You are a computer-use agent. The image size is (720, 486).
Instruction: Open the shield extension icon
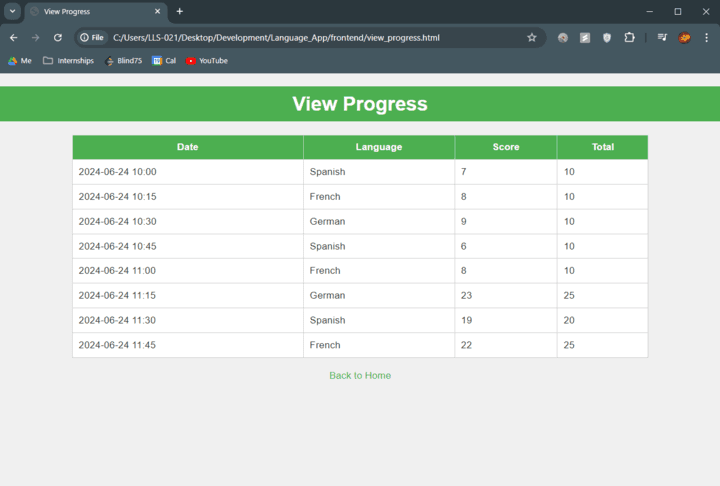click(x=607, y=38)
